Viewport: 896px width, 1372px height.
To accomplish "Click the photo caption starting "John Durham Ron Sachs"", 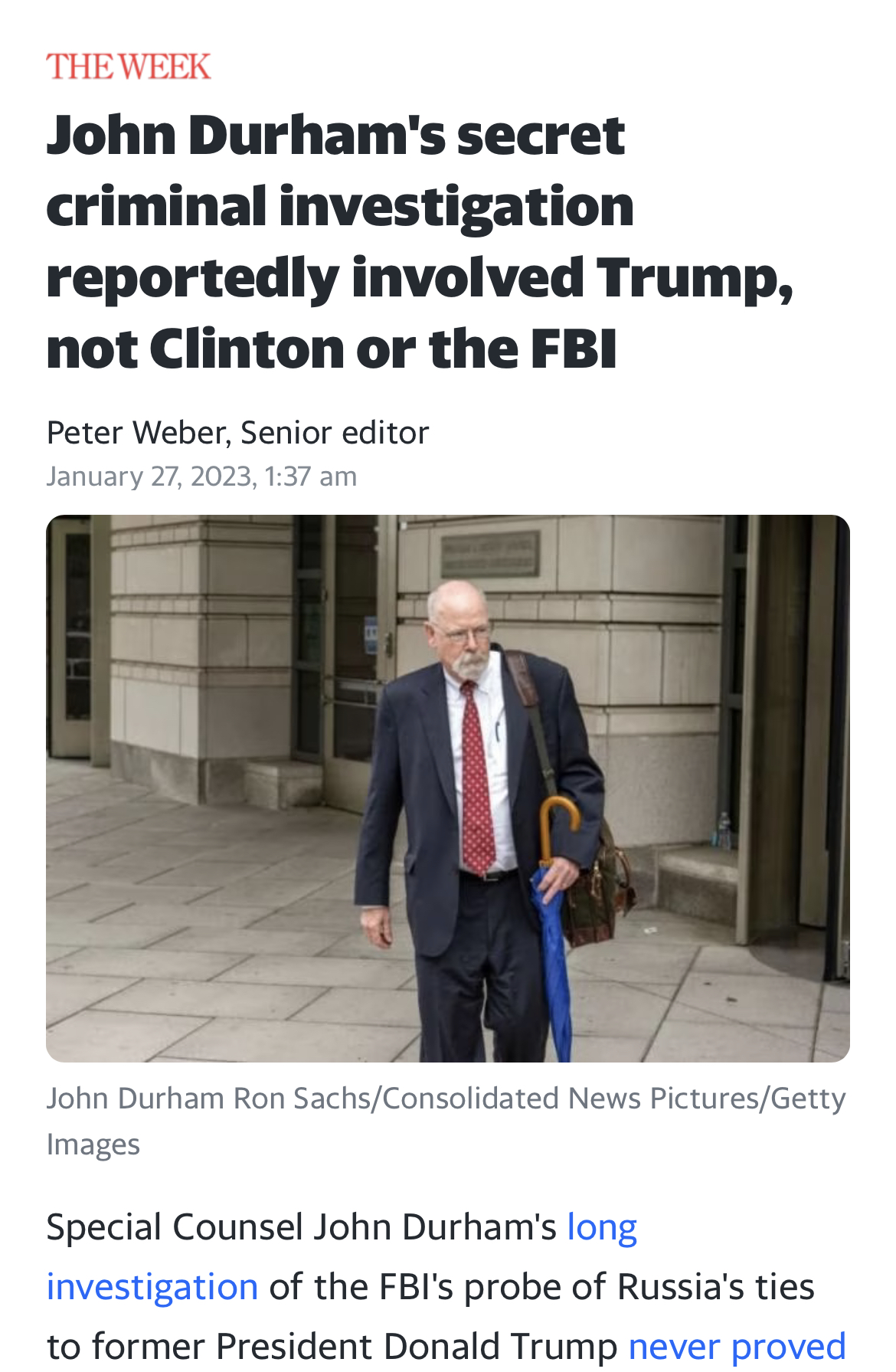I will click(x=446, y=1099).
